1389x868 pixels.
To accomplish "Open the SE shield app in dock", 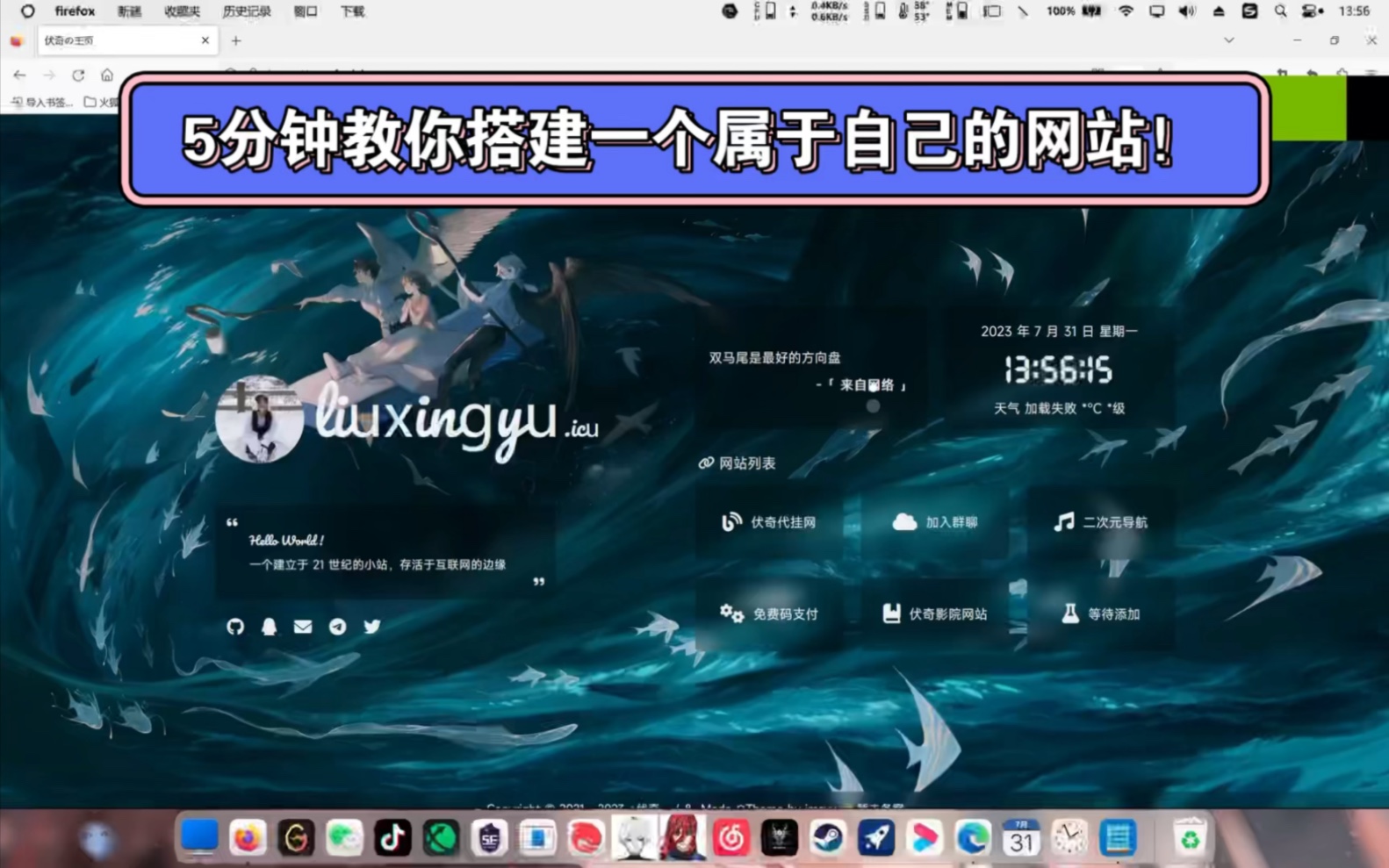I will pyautogui.click(x=489, y=837).
